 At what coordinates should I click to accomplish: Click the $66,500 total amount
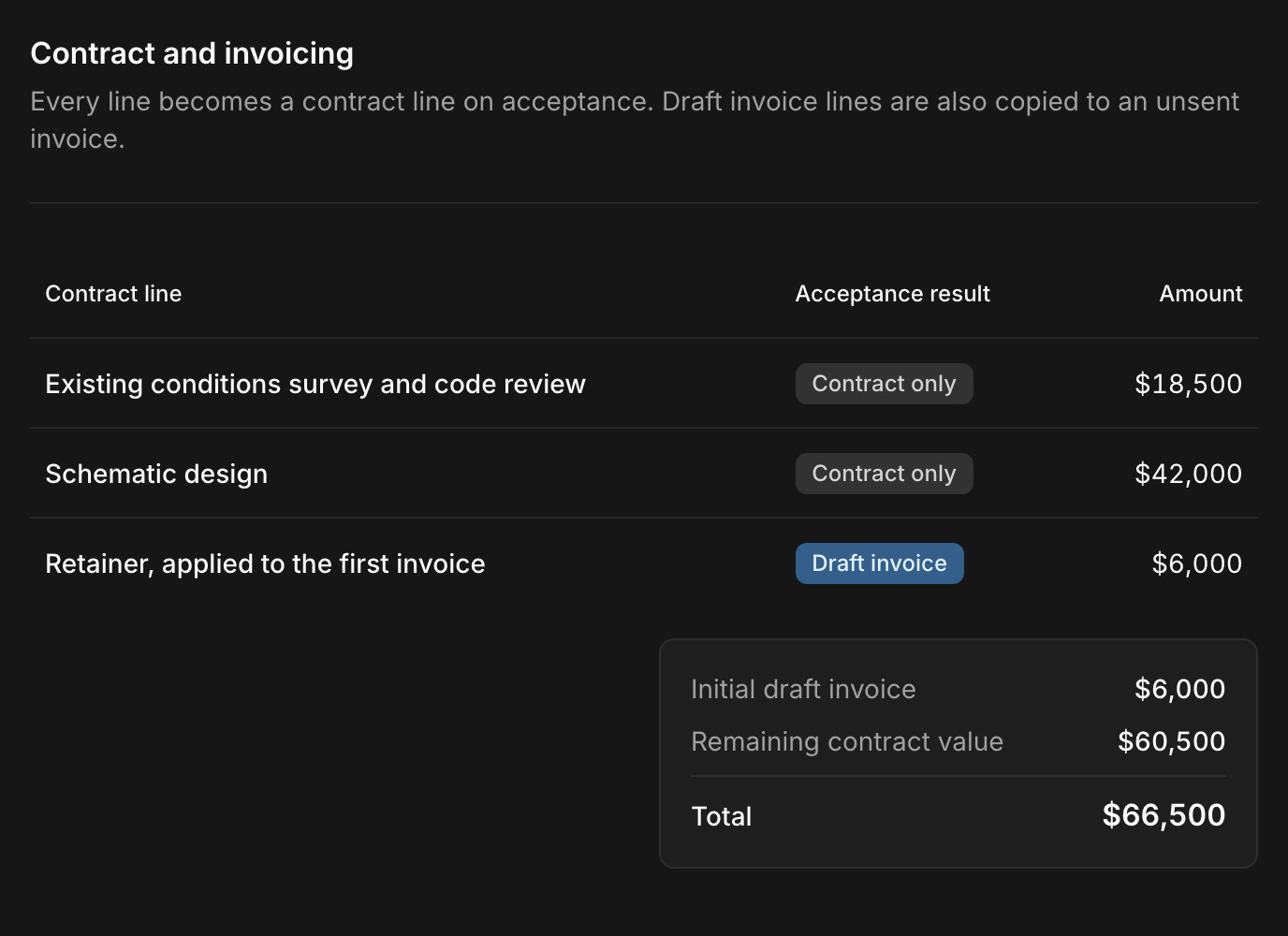coord(1164,815)
